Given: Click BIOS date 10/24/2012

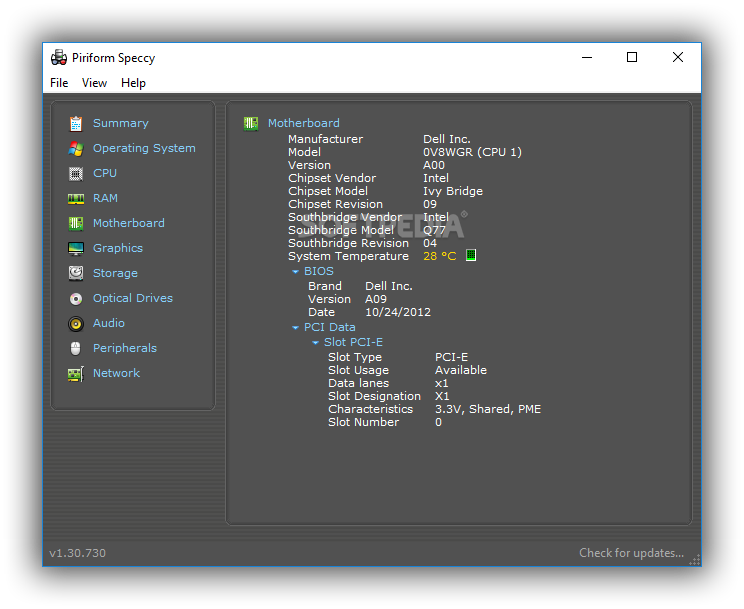Looking at the screenshot, I should coord(398,312).
